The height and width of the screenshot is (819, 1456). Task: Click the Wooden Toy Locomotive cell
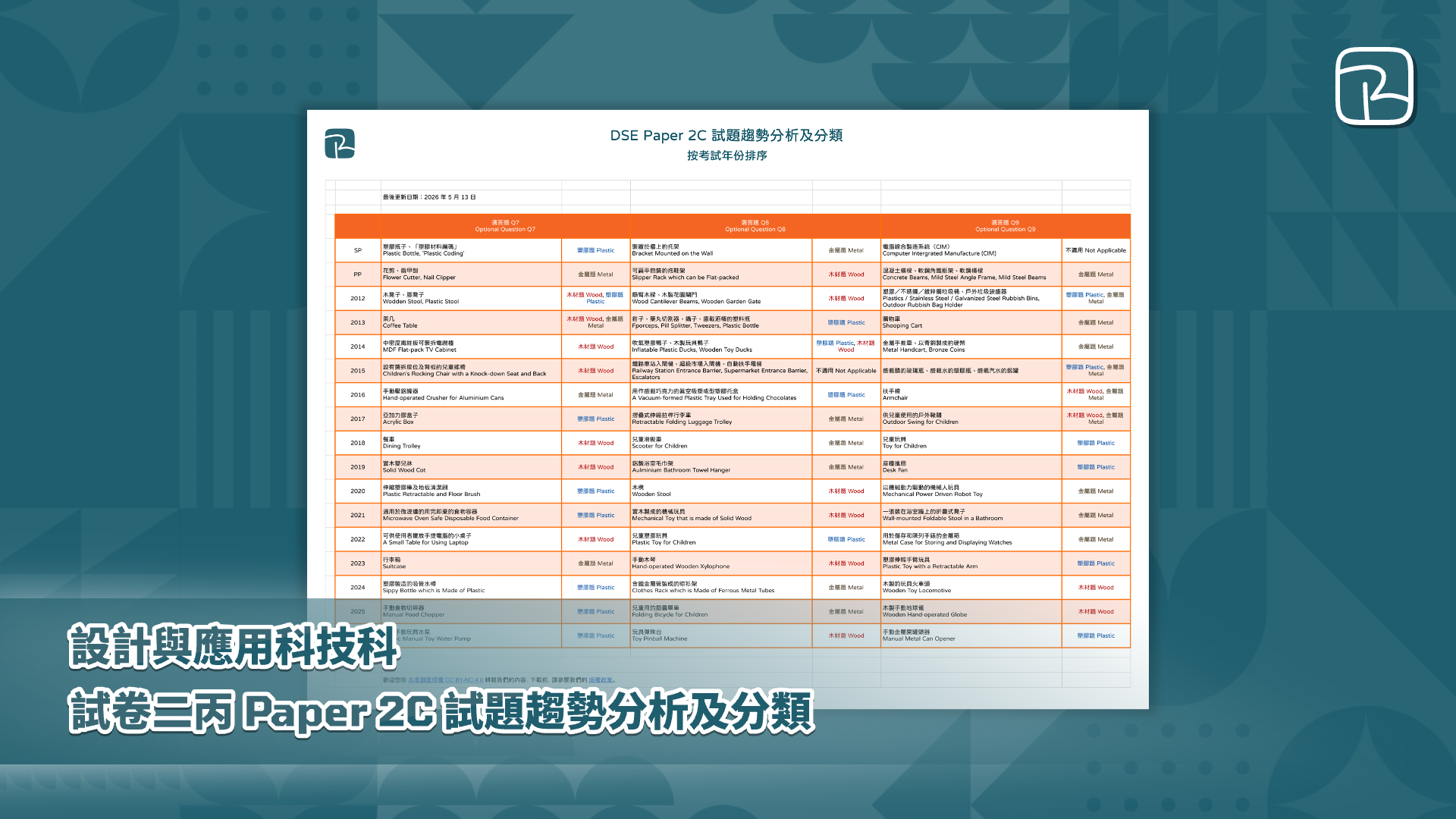tap(971, 587)
